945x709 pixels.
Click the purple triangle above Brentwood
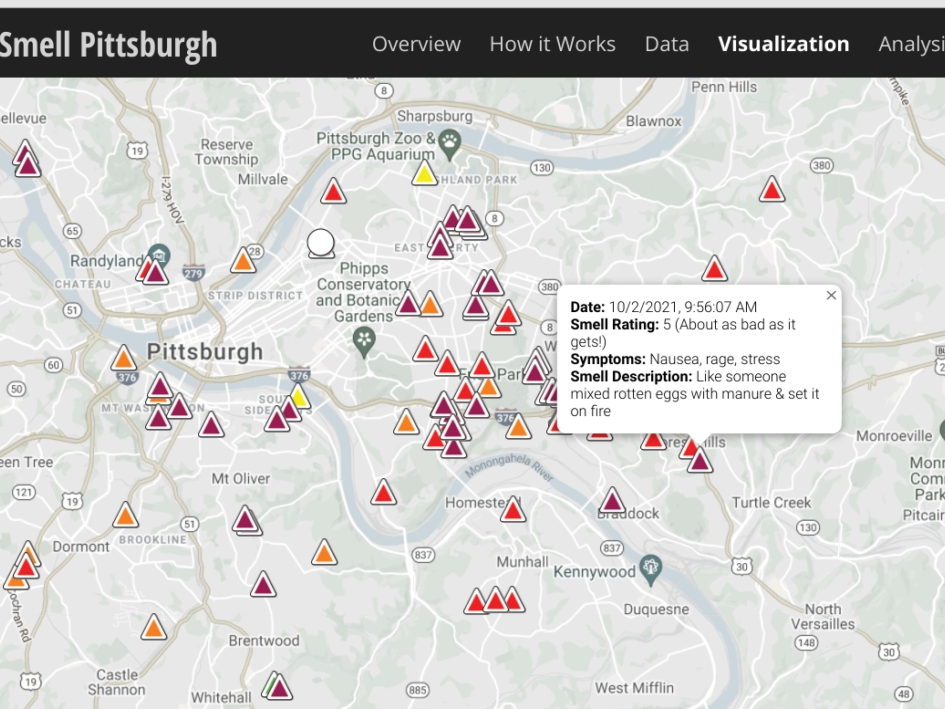coord(263,584)
